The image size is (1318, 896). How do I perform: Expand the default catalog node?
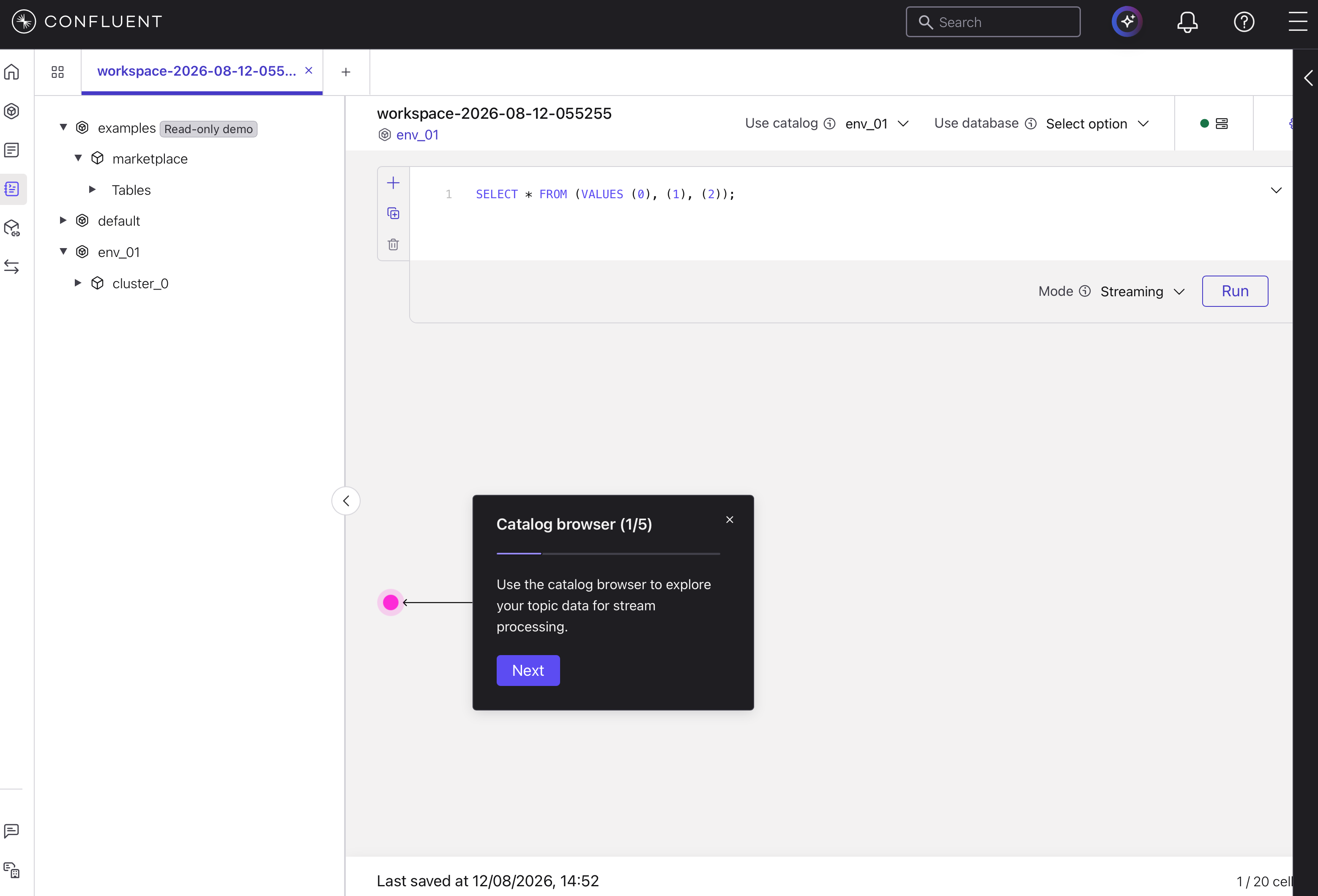tap(63, 220)
